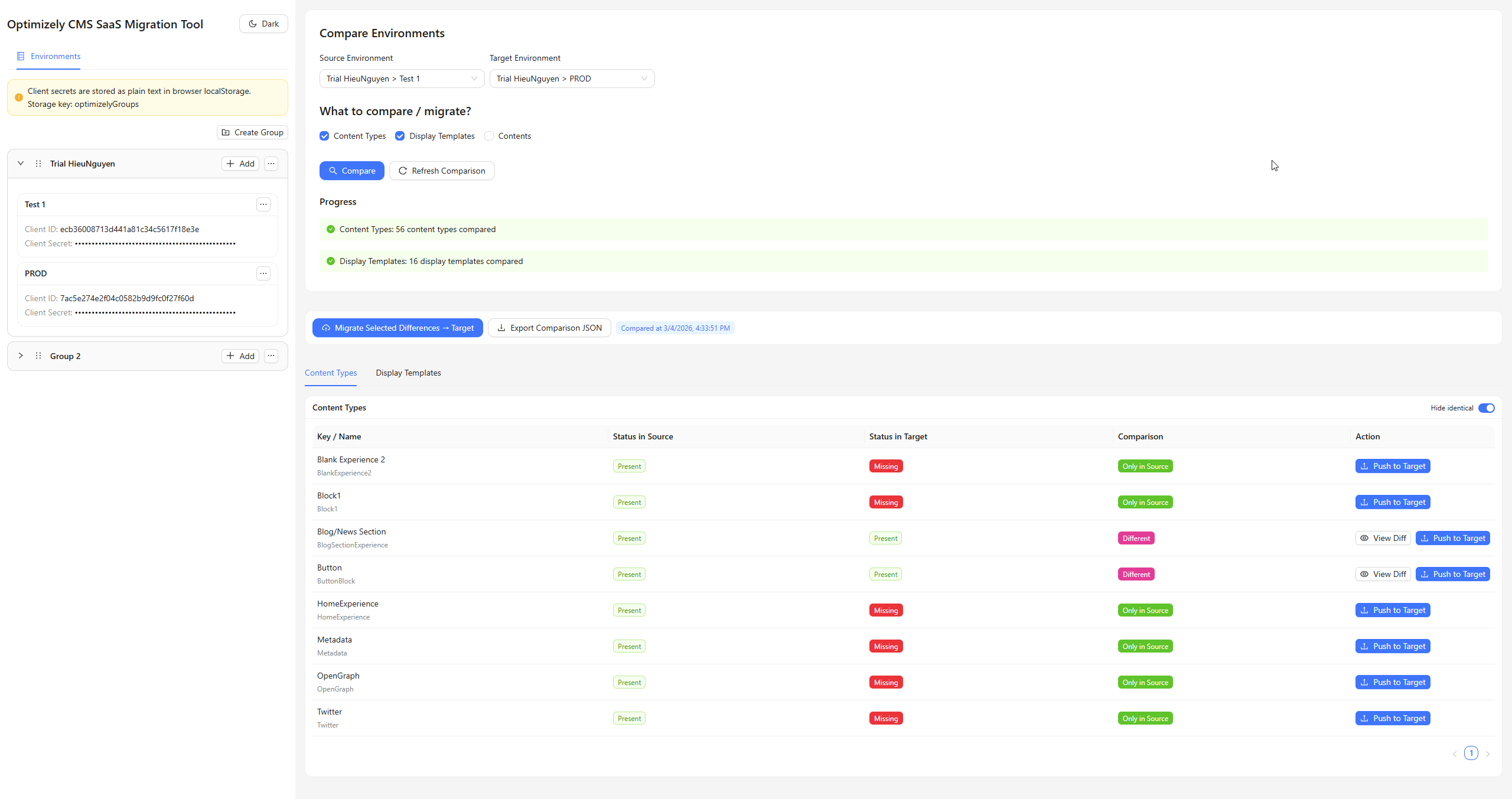Open the Test 1 environment options menu

(263, 204)
